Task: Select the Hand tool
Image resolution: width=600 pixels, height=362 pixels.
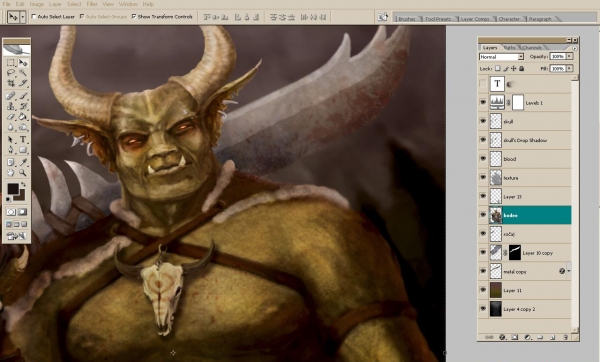Action: [11, 173]
